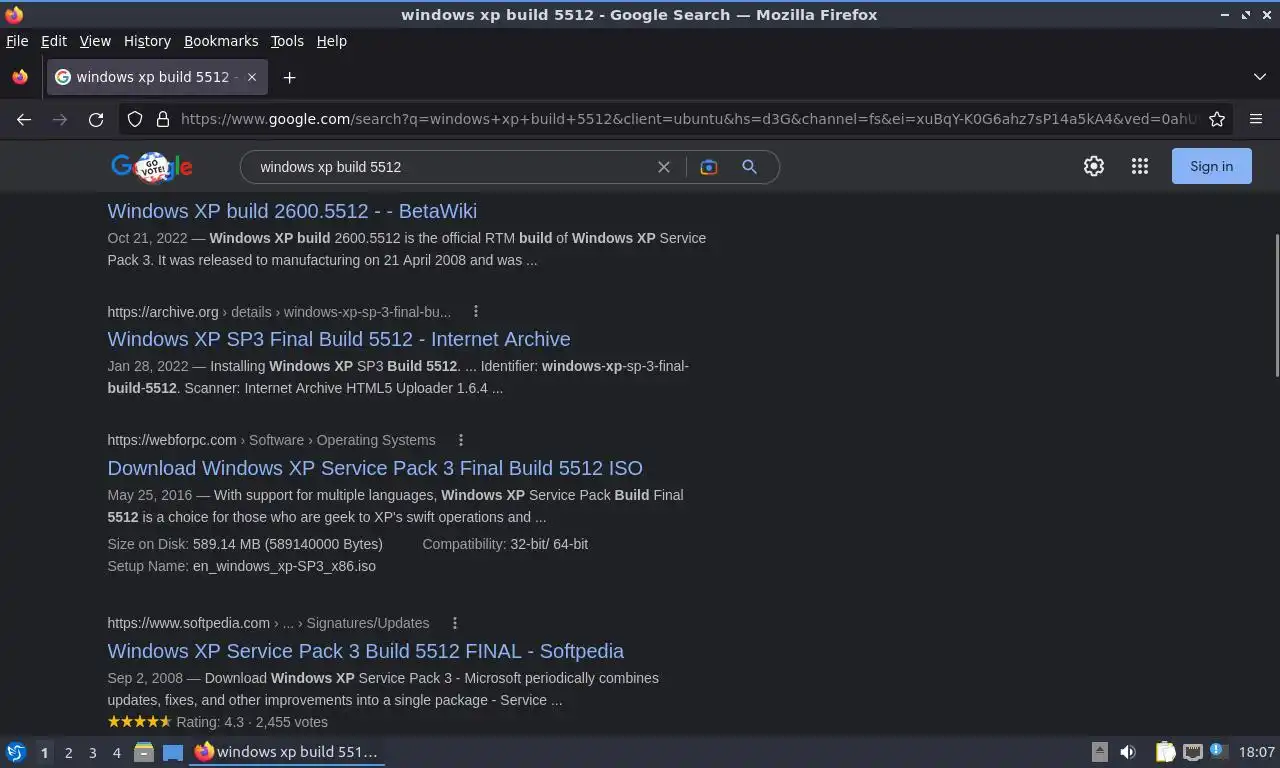The height and width of the screenshot is (768, 1280).
Task: Click the 'Setup Name: en_windows_xp-SP3_x86.iso' text
Action: pyautogui.click(x=241, y=566)
